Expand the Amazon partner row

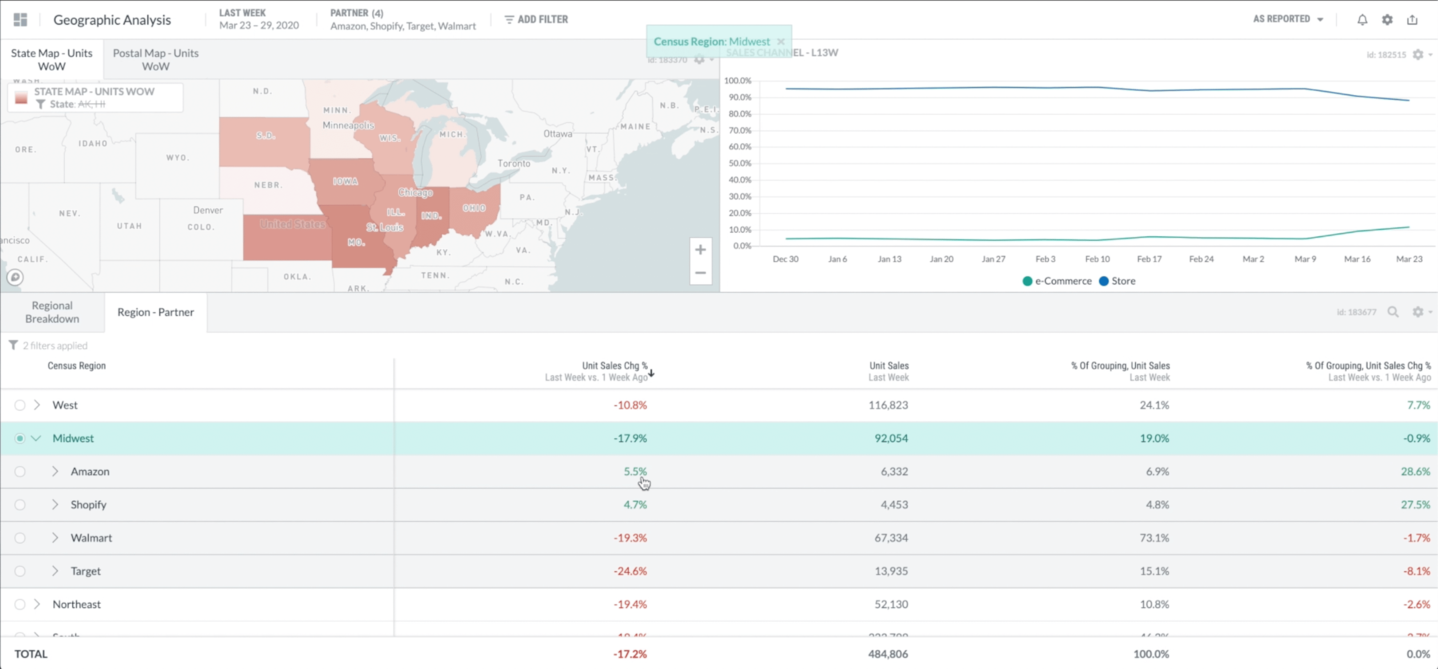click(55, 471)
